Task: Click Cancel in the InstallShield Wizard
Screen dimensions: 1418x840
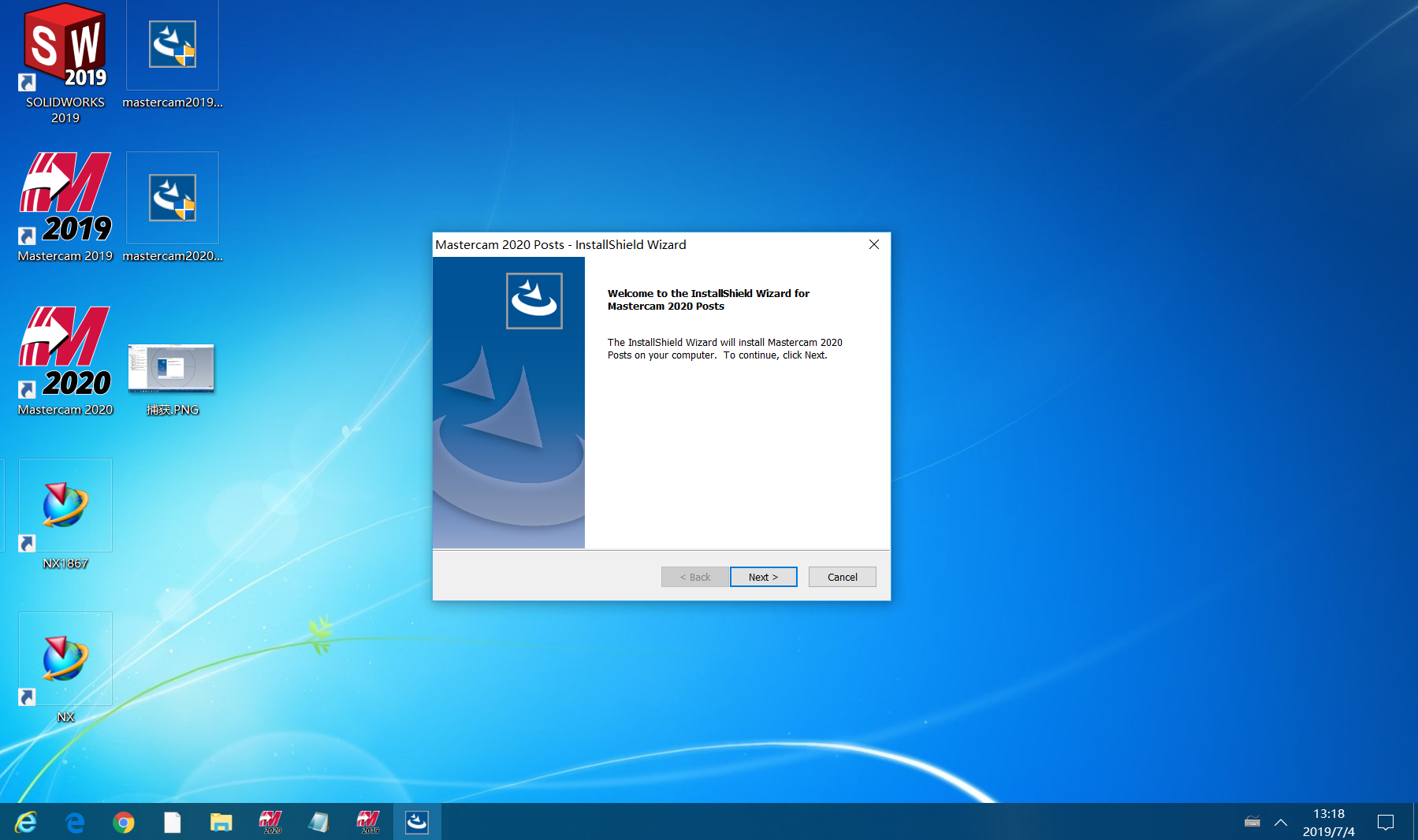Action: (842, 577)
